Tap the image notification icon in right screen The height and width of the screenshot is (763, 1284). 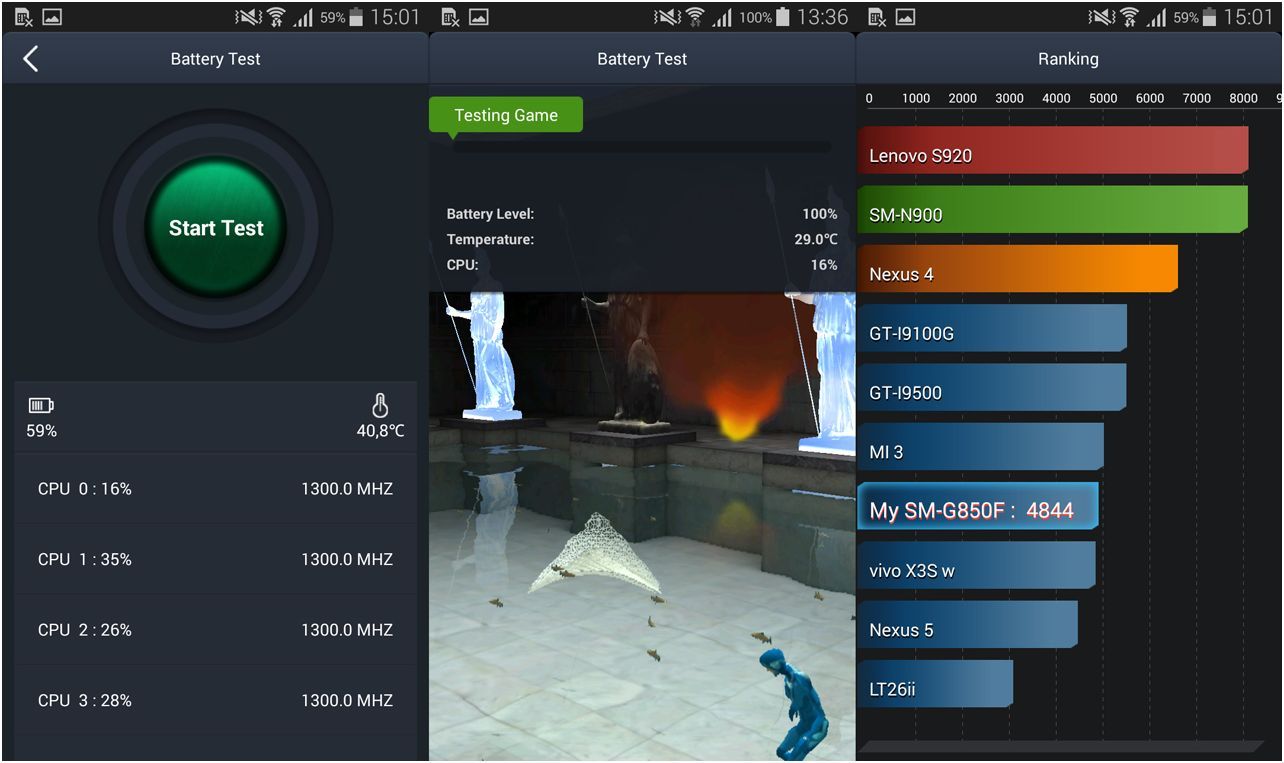coord(905,17)
